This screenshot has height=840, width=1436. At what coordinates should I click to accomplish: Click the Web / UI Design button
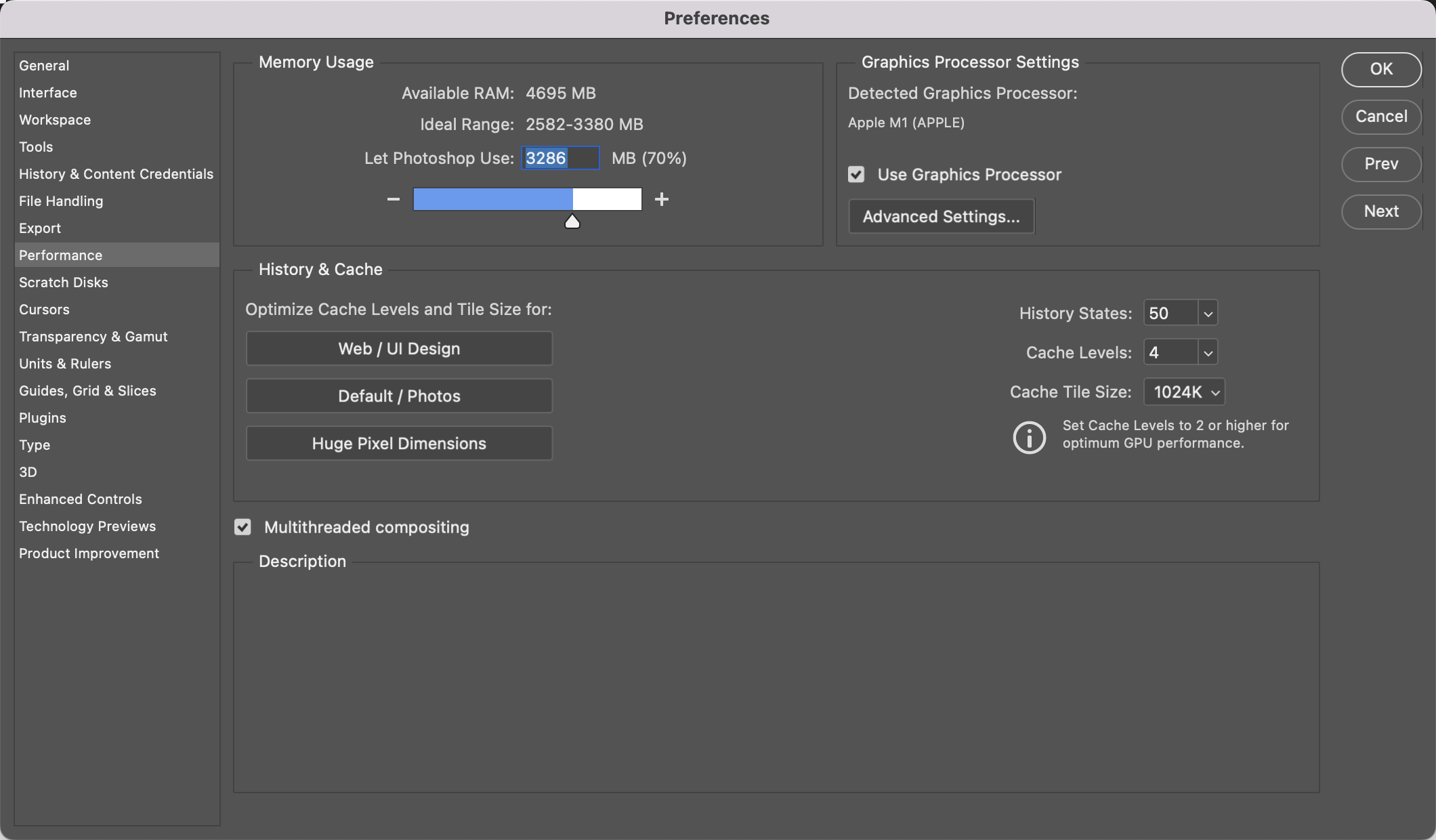399,349
